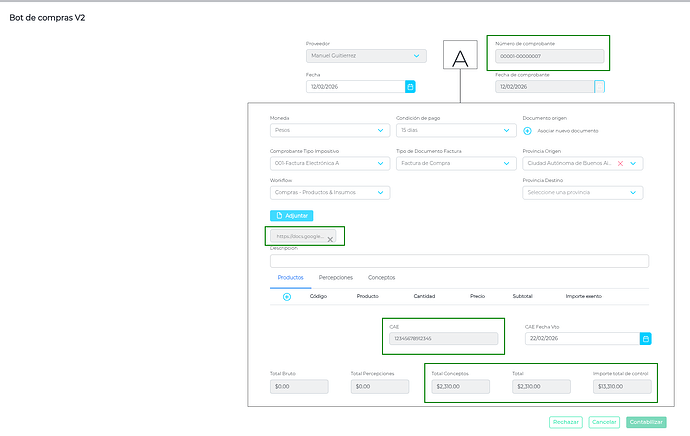Remove the attached docs.google link

click(330, 240)
